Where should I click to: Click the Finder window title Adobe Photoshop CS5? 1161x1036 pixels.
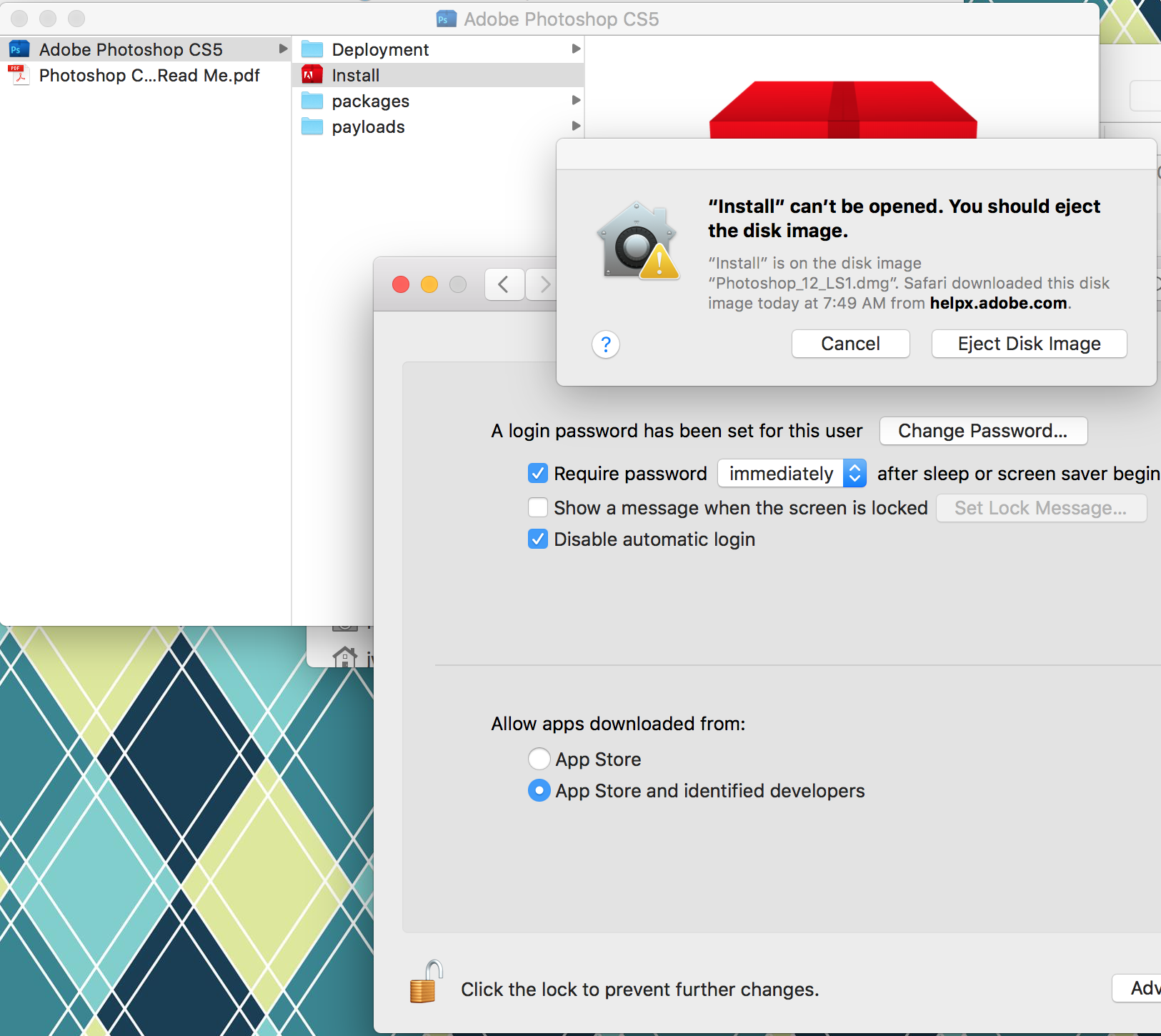pyautogui.click(x=561, y=19)
